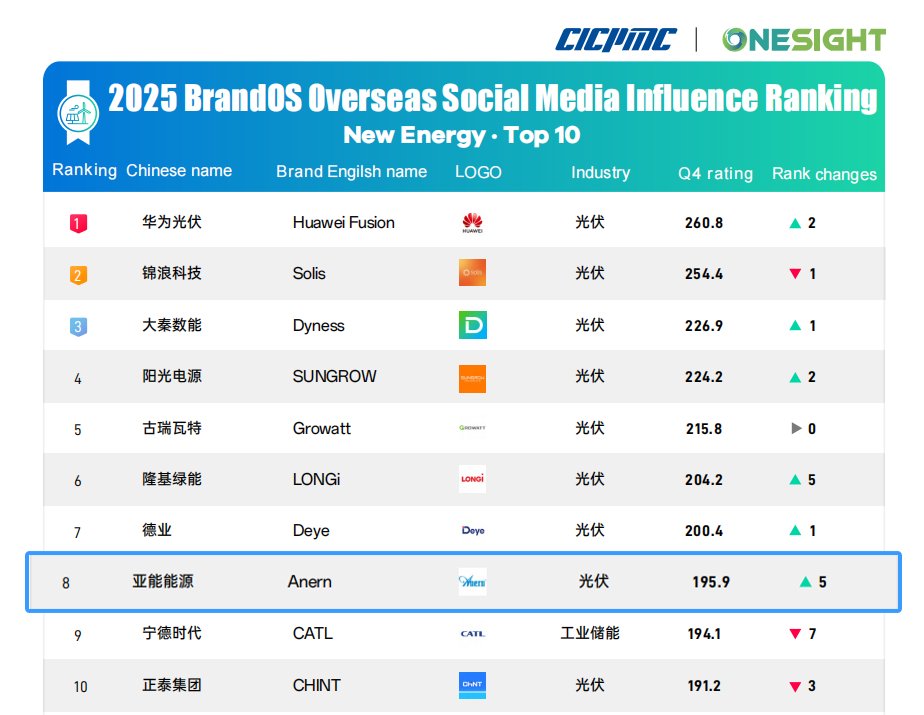
Task: Click the down arrow beside CHINT
Action: [x=795, y=686]
